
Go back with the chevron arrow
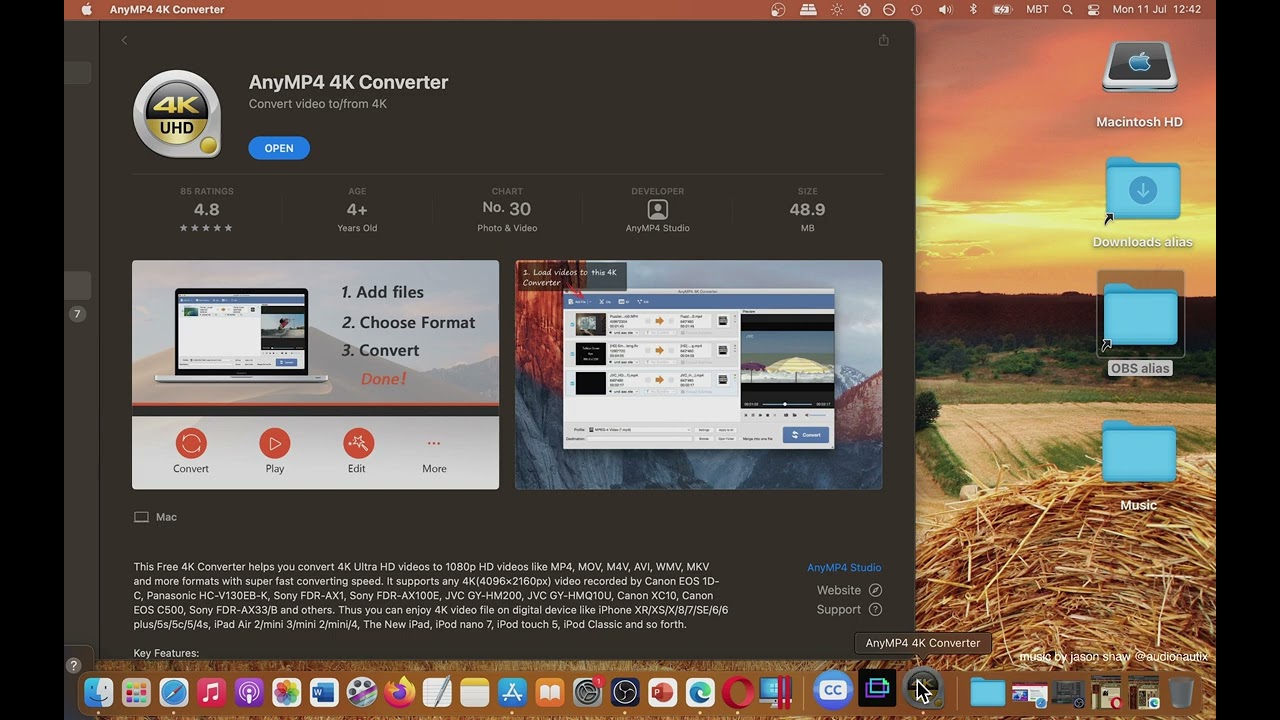click(x=124, y=40)
